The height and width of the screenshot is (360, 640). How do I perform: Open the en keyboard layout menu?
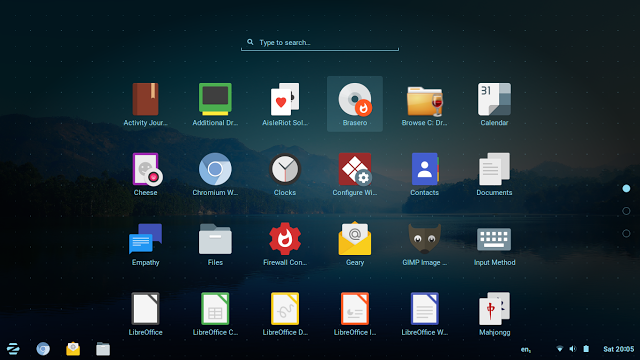pyautogui.click(x=526, y=349)
